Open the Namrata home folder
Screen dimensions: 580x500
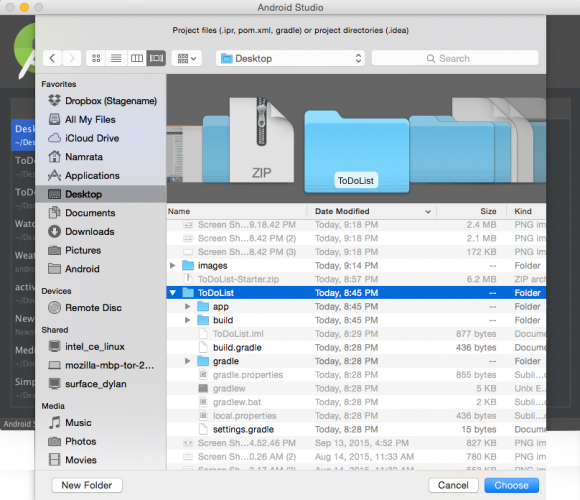coord(101,157)
